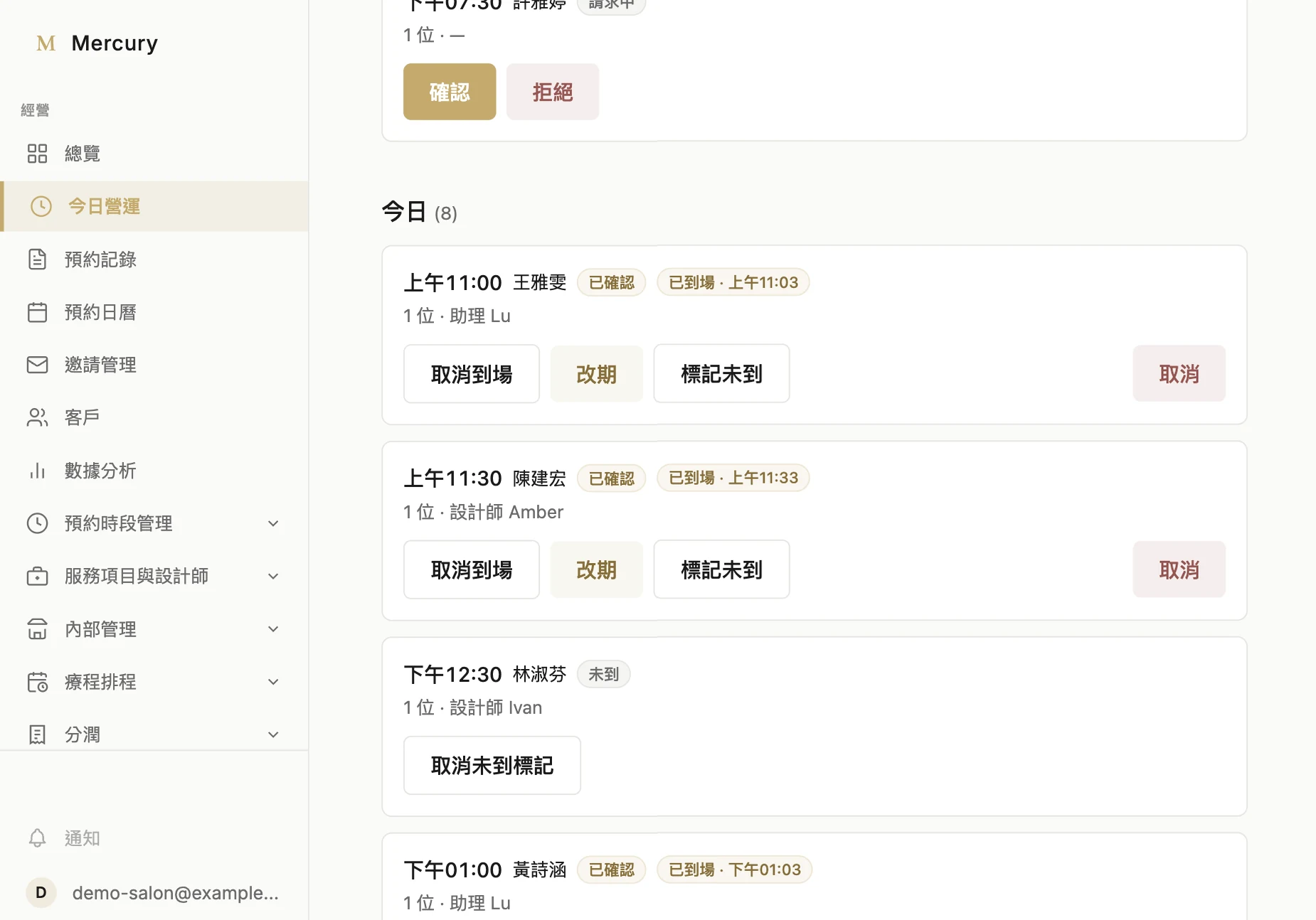This screenshot has height=920, width=1316.
Task: Reject the pending 許雅婷 request
Action: pyautogui.click(x=553, y=92)
